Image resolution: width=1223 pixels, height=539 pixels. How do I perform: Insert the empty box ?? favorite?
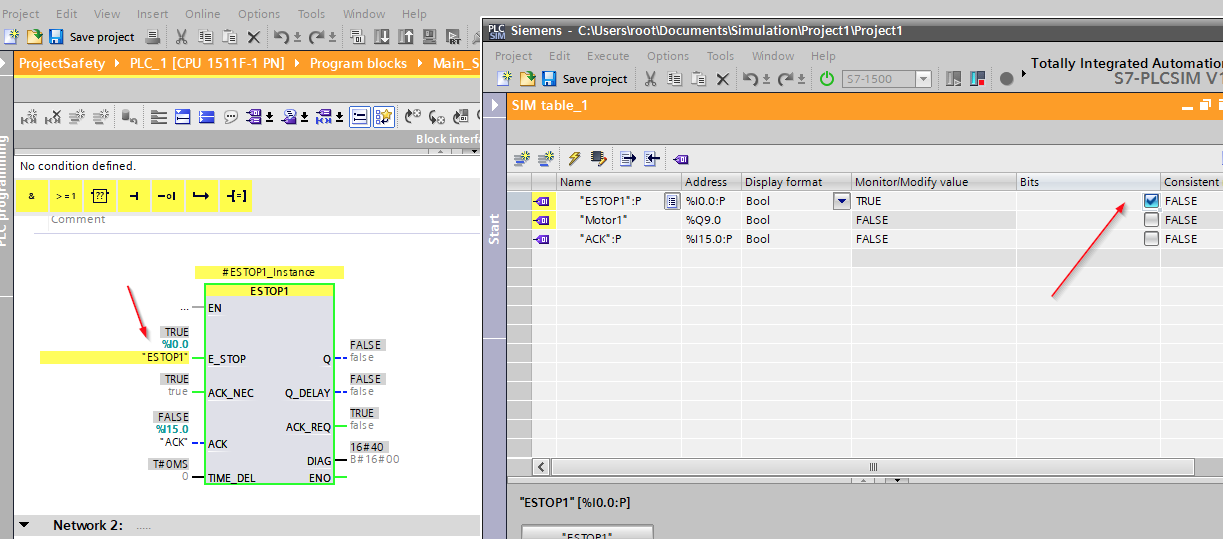click(100, 196)
